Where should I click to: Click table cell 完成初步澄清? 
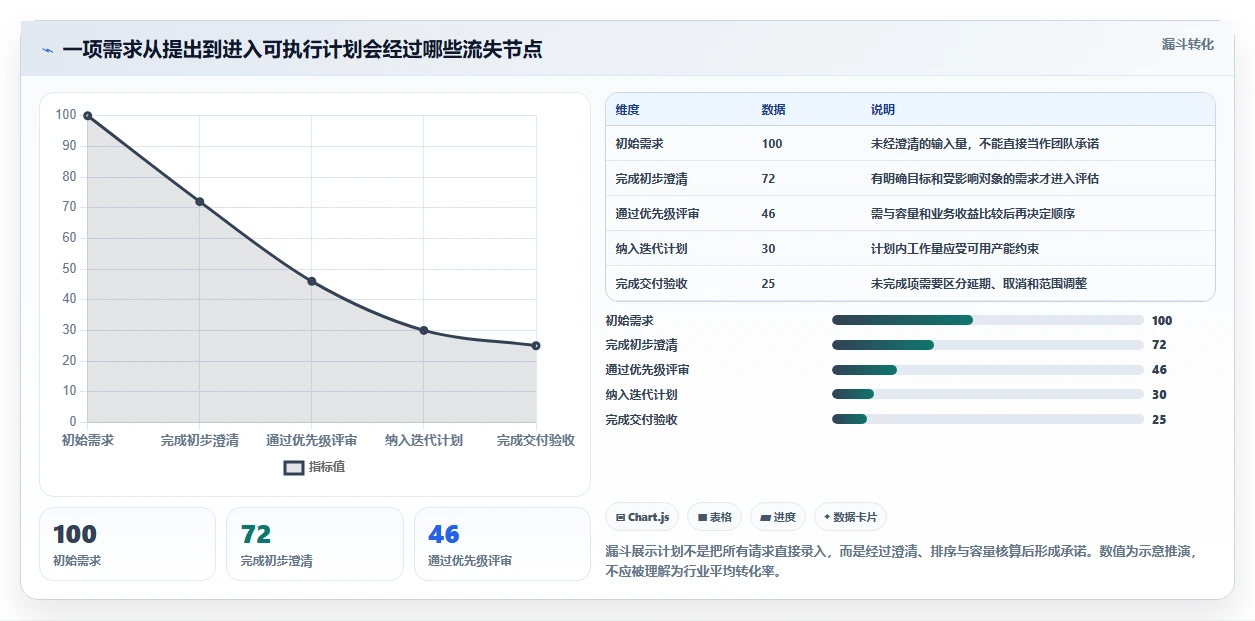(652, 179)
